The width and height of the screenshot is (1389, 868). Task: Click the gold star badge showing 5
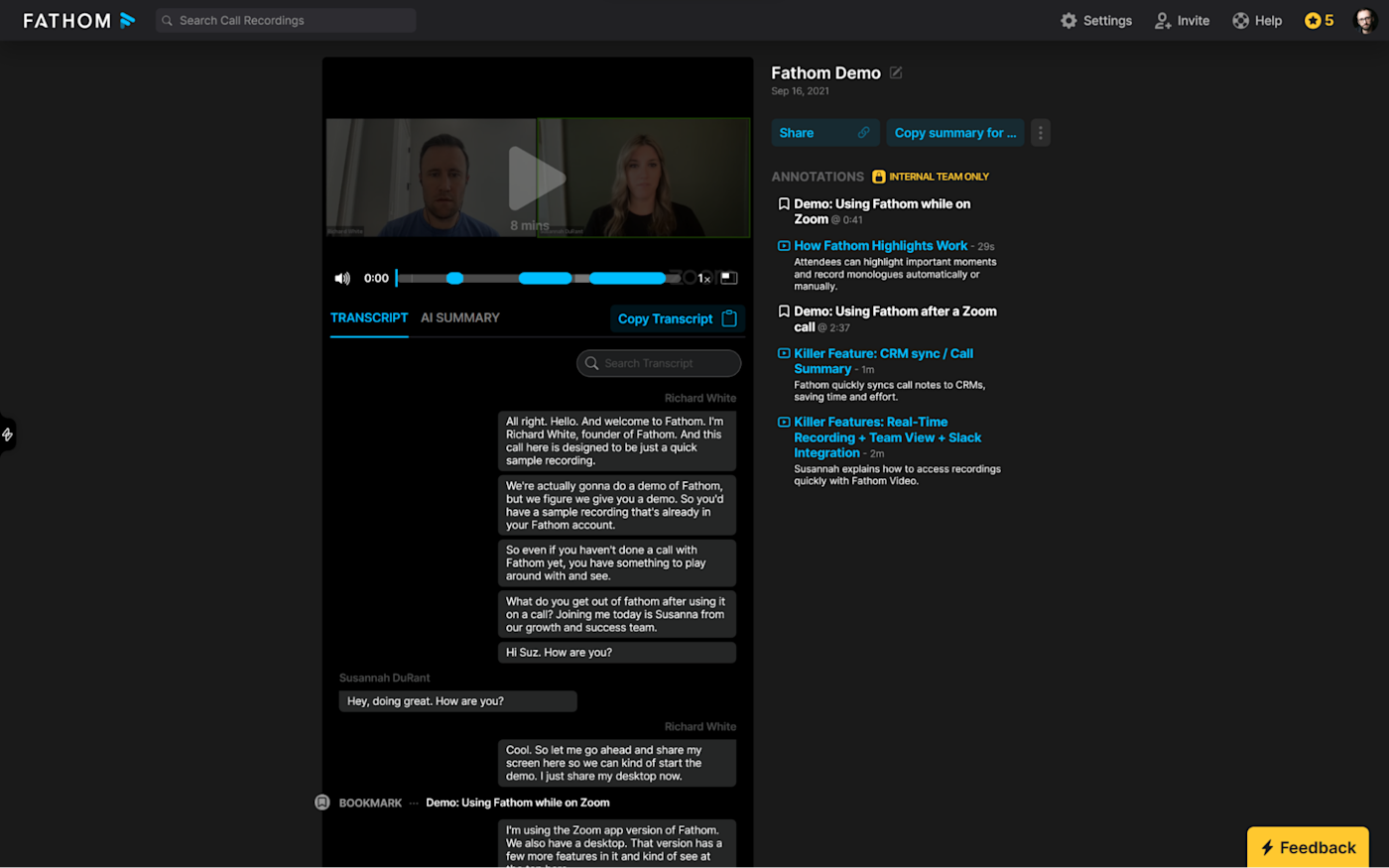pos(1319,21)
